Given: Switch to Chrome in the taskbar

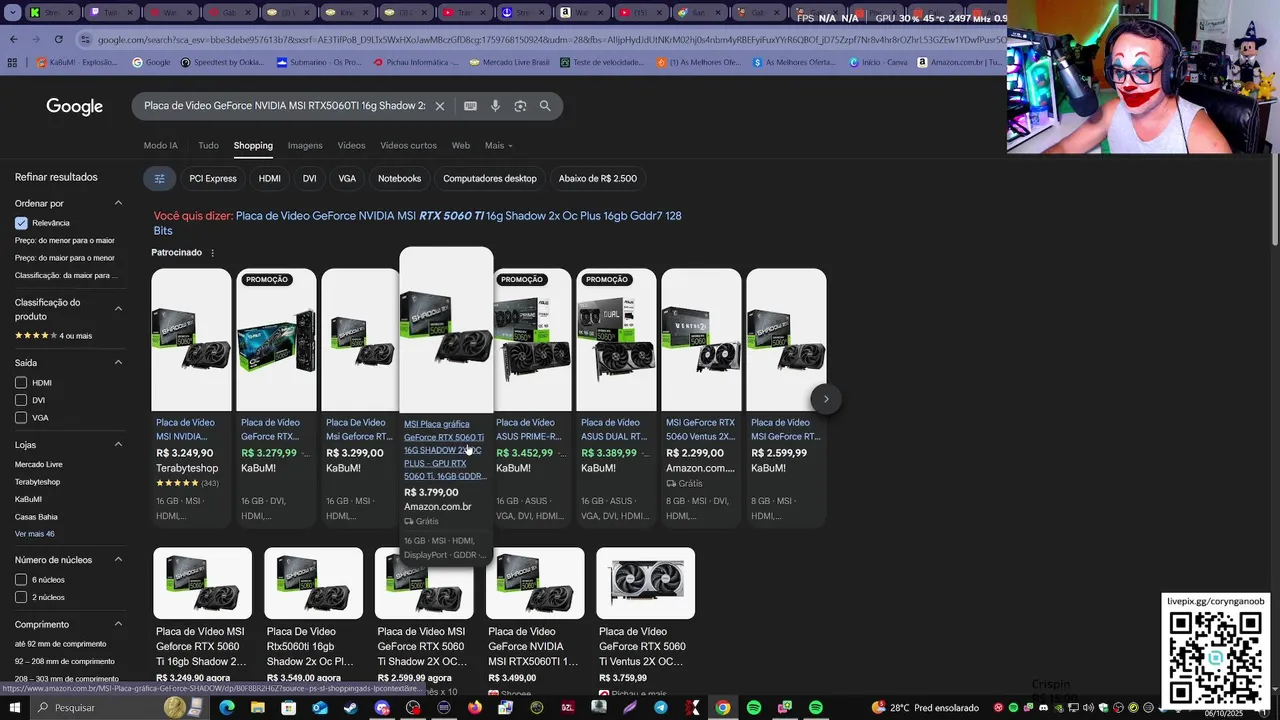Looking at the screenshot, I should pyautogui.click(x=723, y=708).
